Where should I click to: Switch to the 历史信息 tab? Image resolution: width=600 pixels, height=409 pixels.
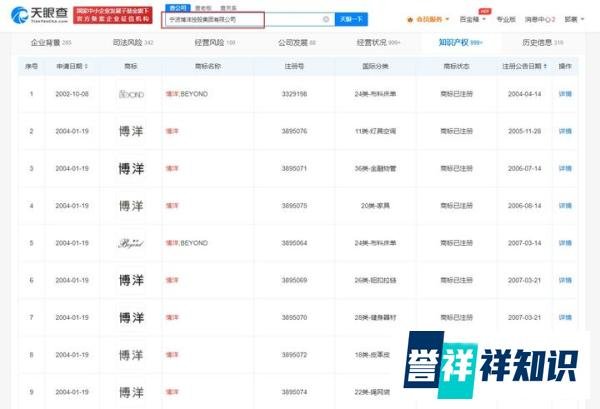pos(543,42)
